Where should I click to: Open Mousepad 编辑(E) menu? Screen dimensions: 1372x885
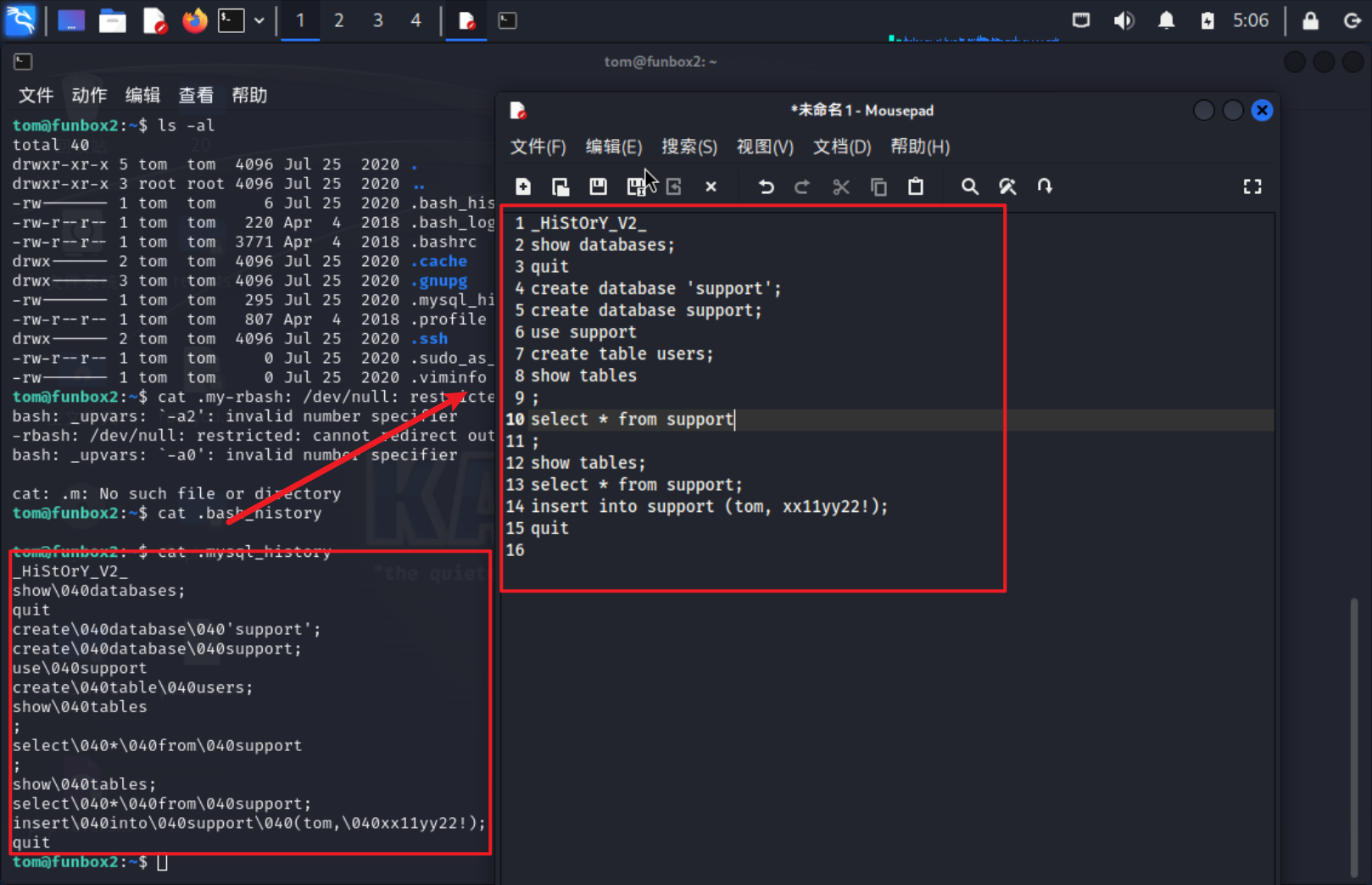tap(614, 147)
